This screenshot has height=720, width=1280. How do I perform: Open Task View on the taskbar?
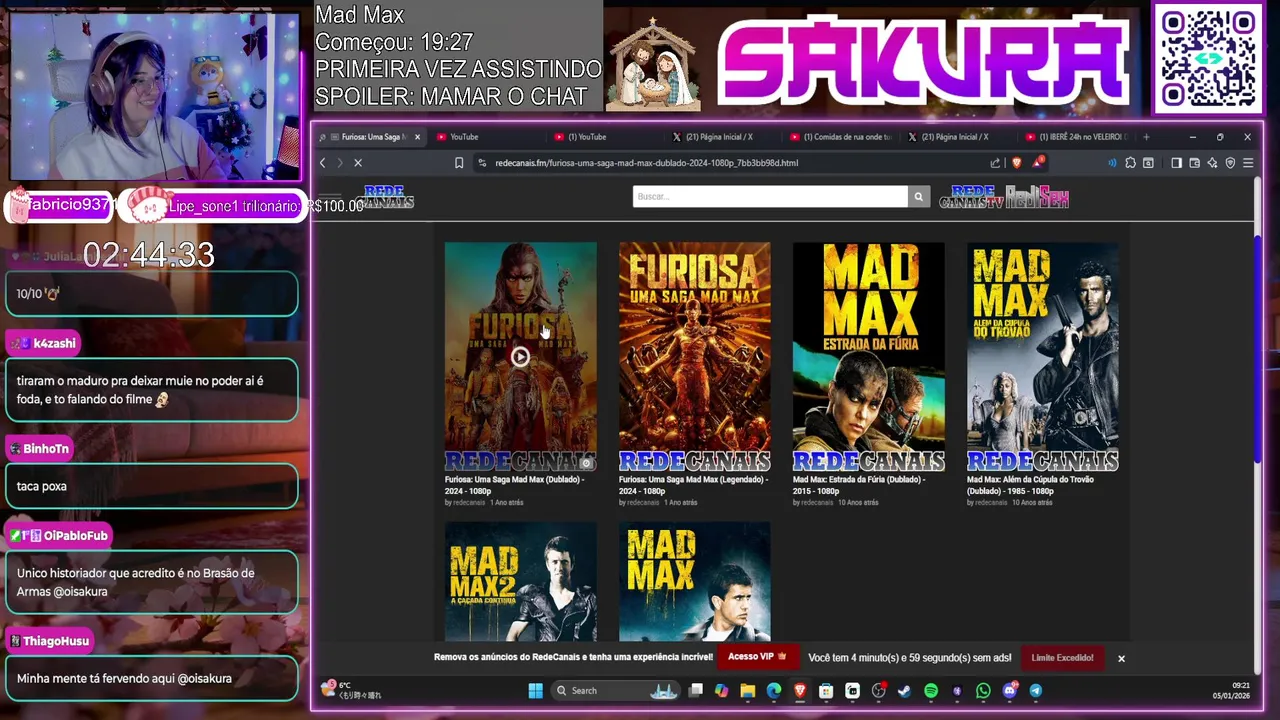coord(696,690)
